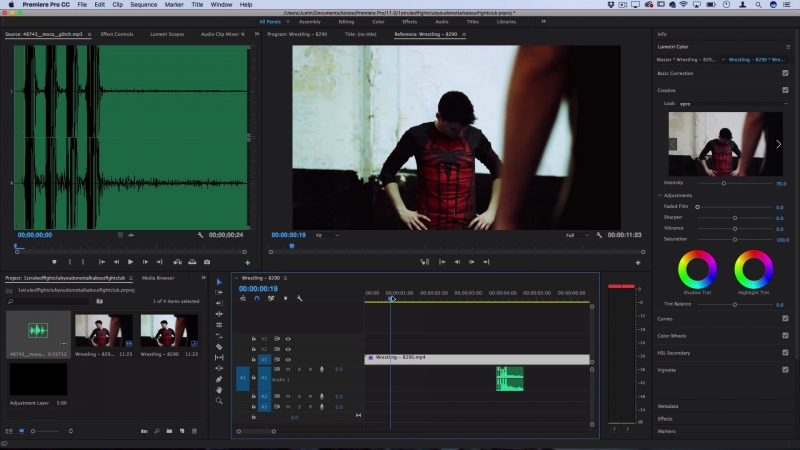Viewport: 800px width, 450px height.
Task: Select the Hand tool
Action: coord(219,390)
